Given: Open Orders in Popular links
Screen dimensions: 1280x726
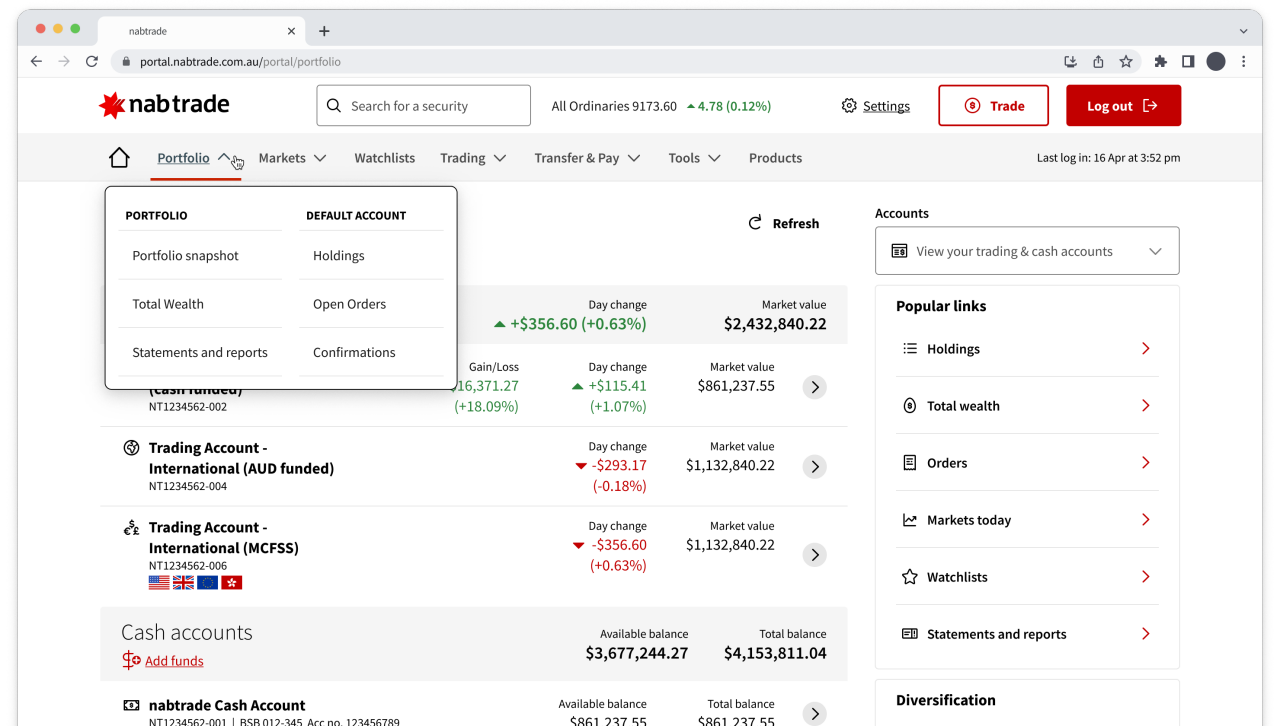Looking at the screenshot, I should (x=1027, y=463).
